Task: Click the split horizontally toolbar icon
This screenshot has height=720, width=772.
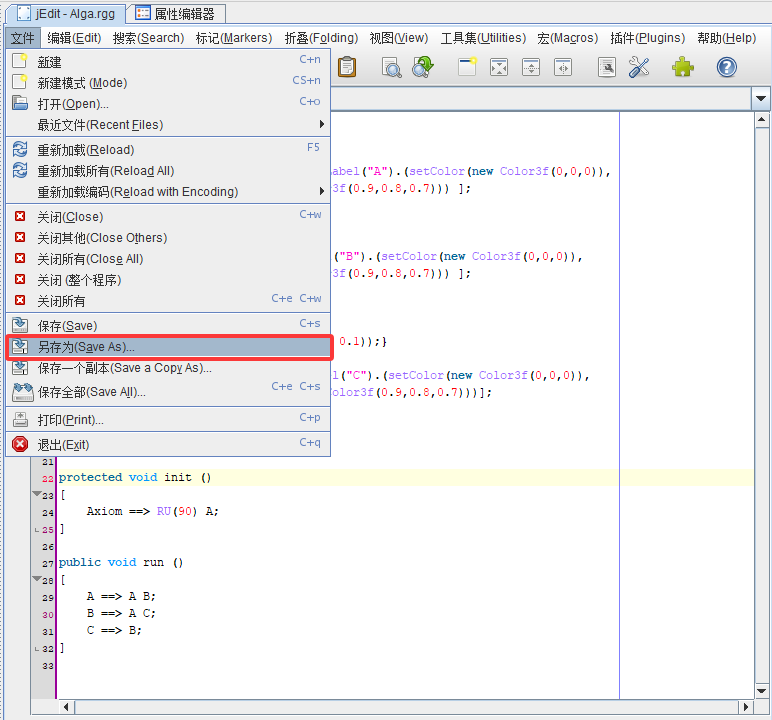Action: [531, 67]
